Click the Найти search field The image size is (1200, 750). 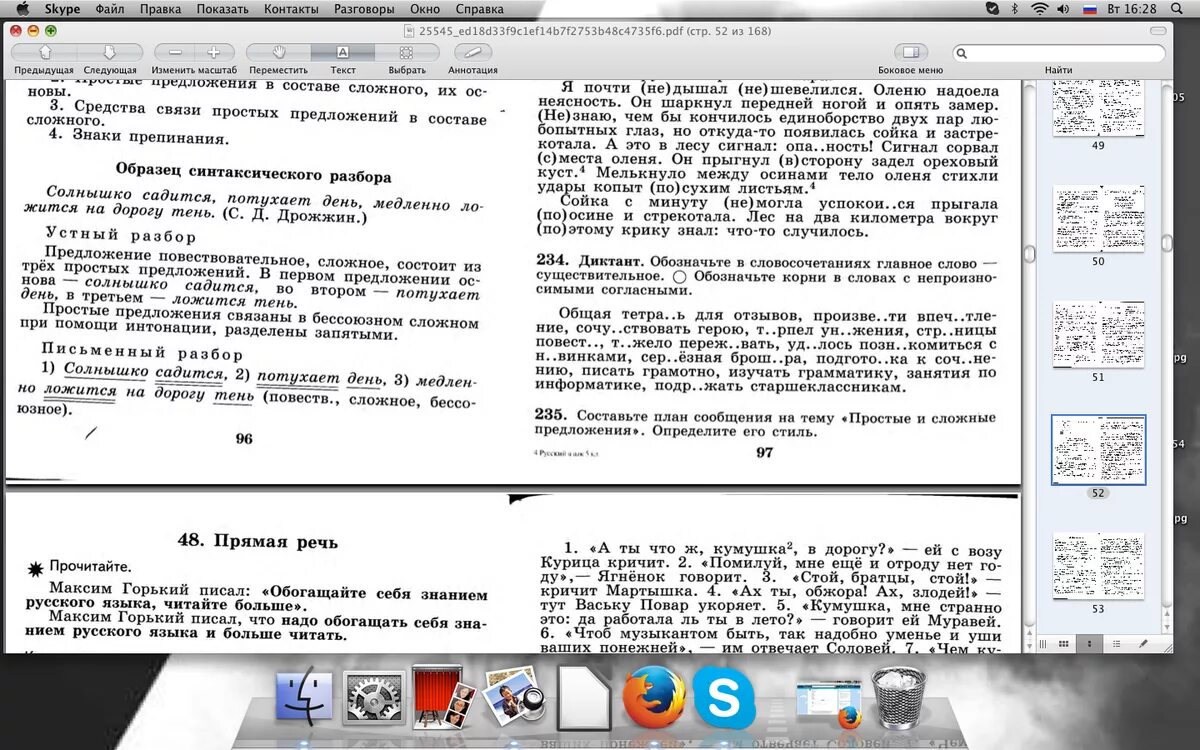point(1058,52)
